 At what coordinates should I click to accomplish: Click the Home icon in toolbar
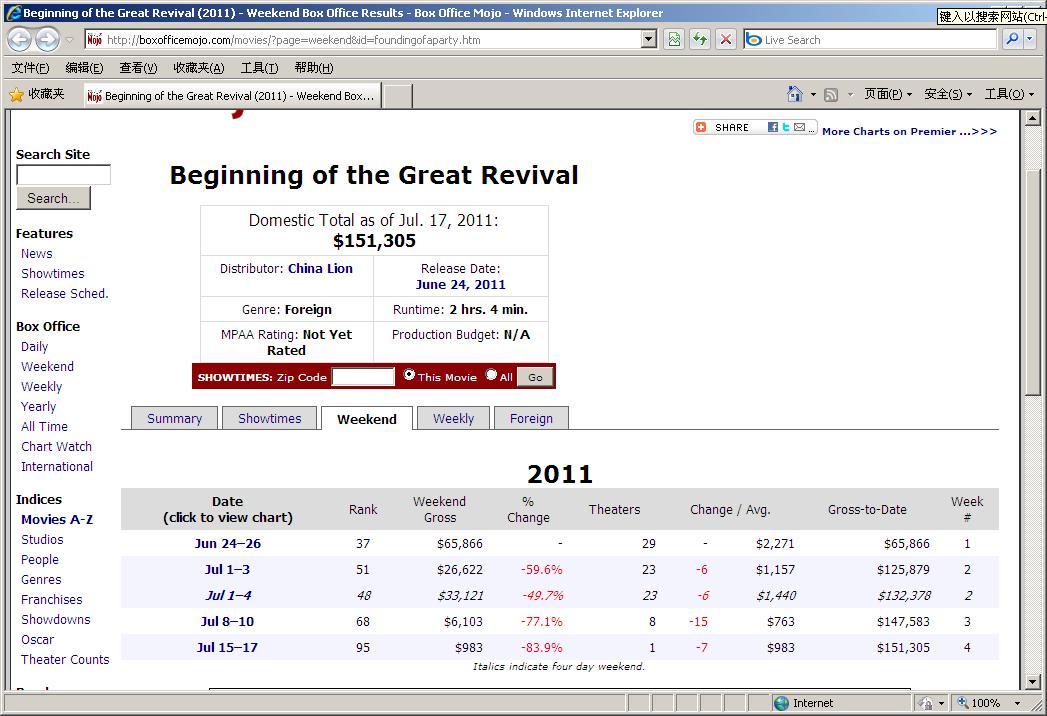tap(795, 94)
